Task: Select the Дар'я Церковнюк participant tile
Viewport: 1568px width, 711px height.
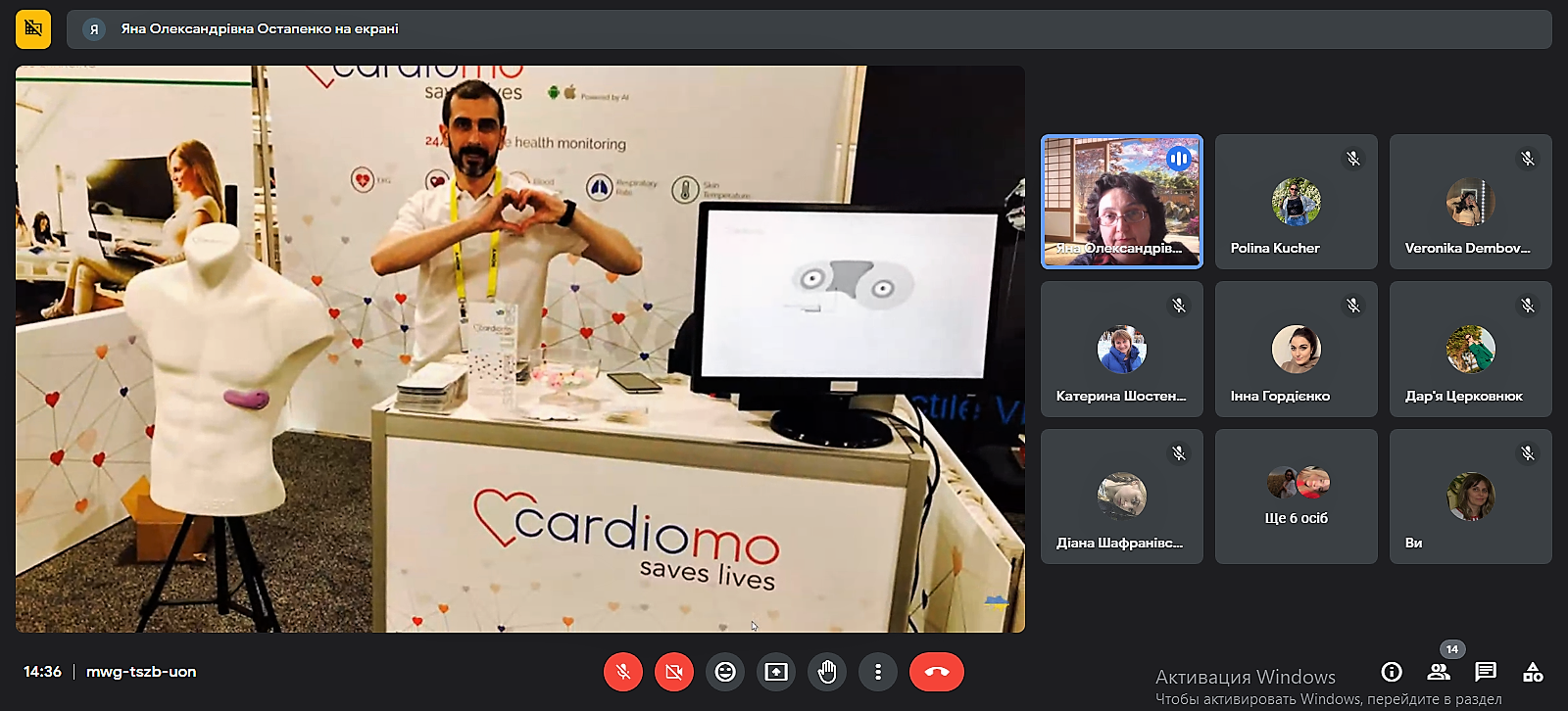Action: tap(1471, 350)
